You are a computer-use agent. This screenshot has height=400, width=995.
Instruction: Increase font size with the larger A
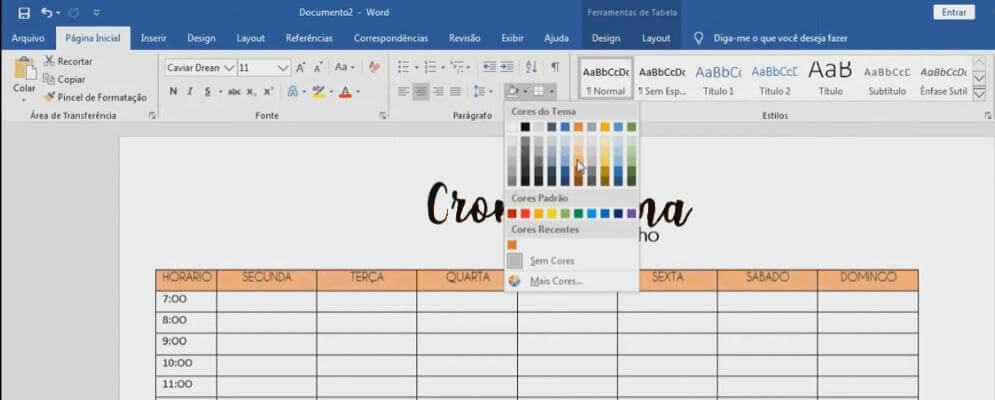301,67
